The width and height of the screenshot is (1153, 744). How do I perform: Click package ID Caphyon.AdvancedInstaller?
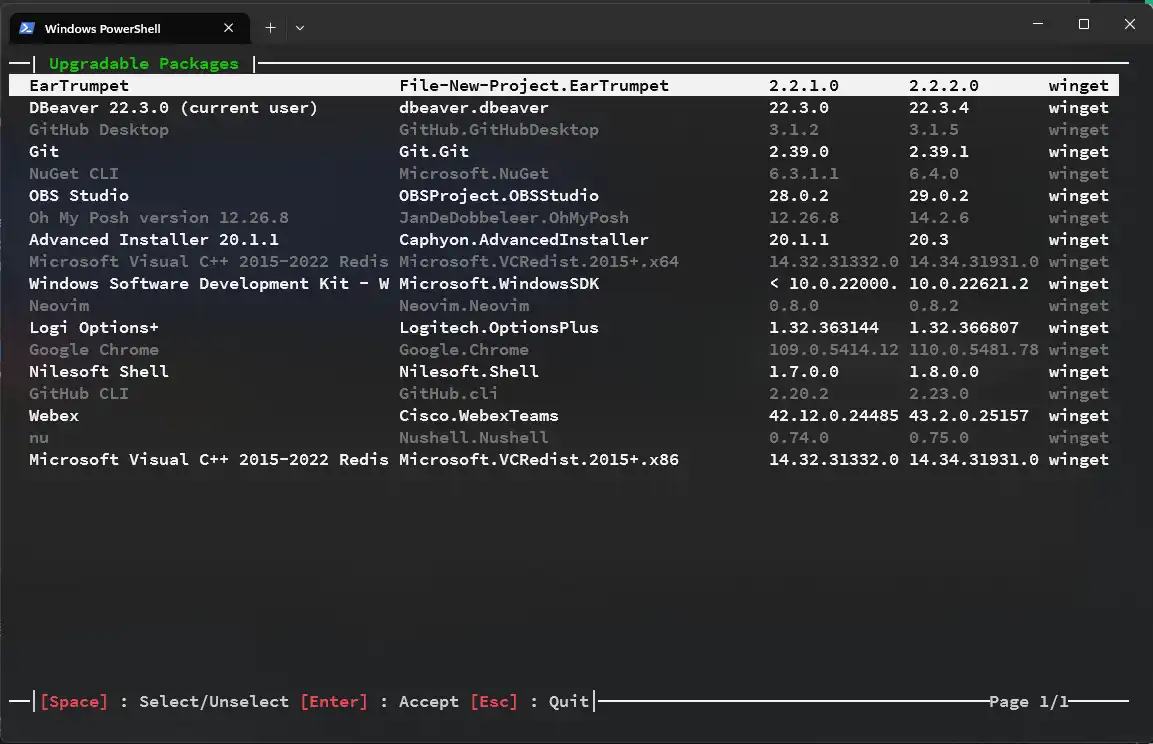524,240
